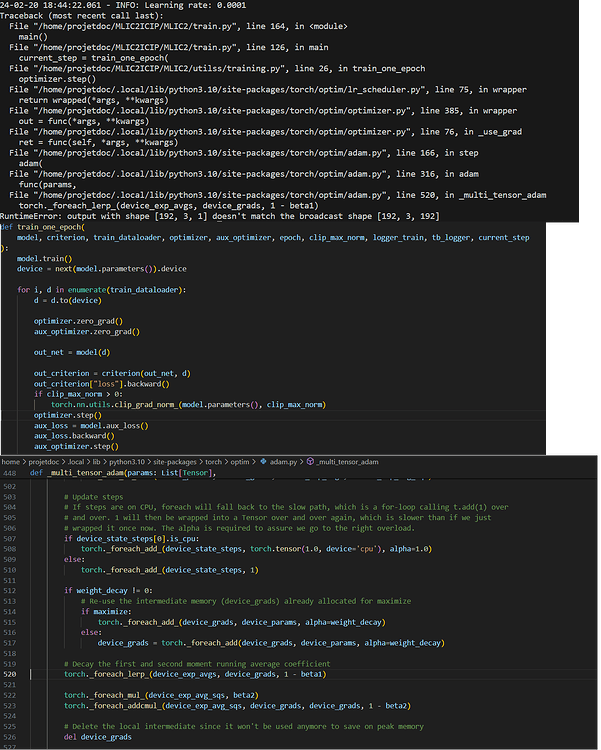Image resolution: width=601 pixels, height=750 pixels.
Task: Click the 'torch._foreach_addcmul_' call line
Action: (x=237, y=706)
